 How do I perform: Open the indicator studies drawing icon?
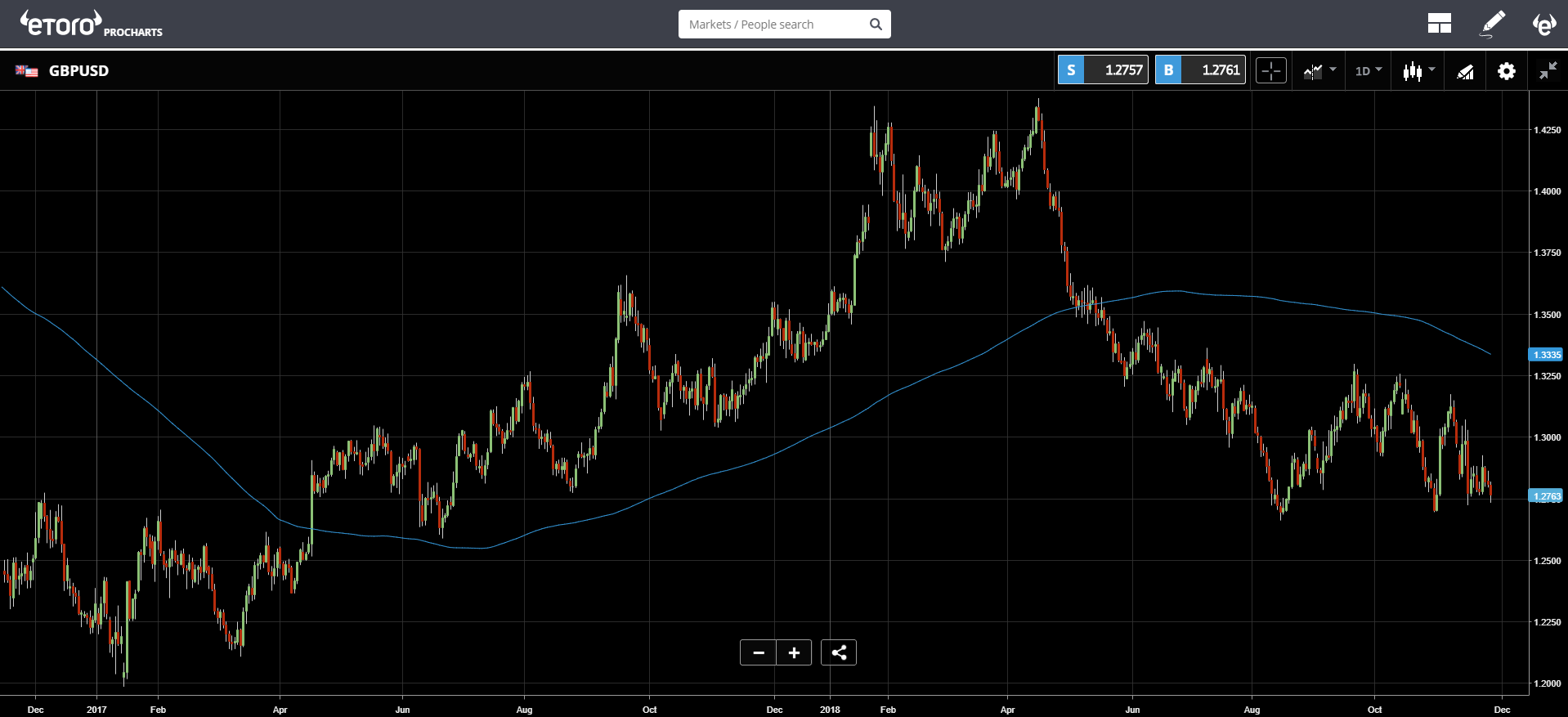(x=1465, y=71)
